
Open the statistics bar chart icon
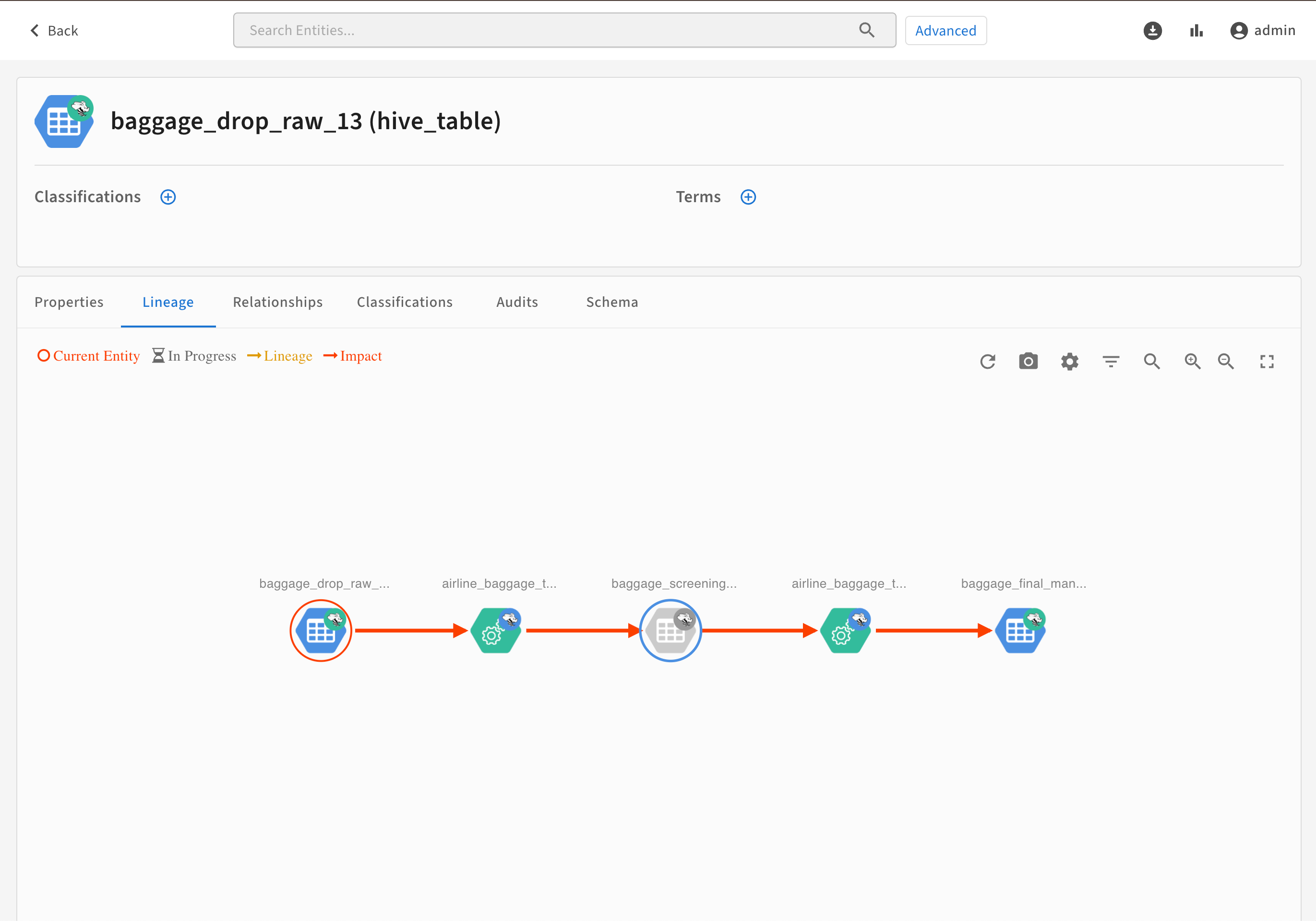tap(1196, 30)
